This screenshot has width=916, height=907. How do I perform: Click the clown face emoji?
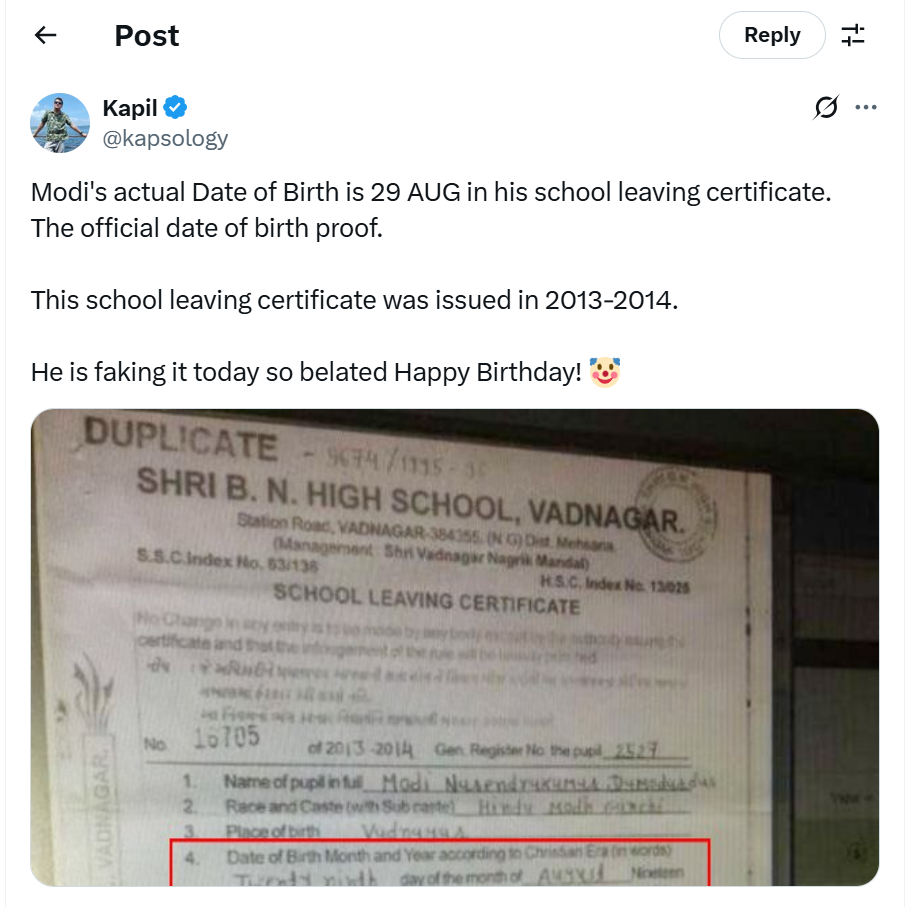tap(604, 372)
